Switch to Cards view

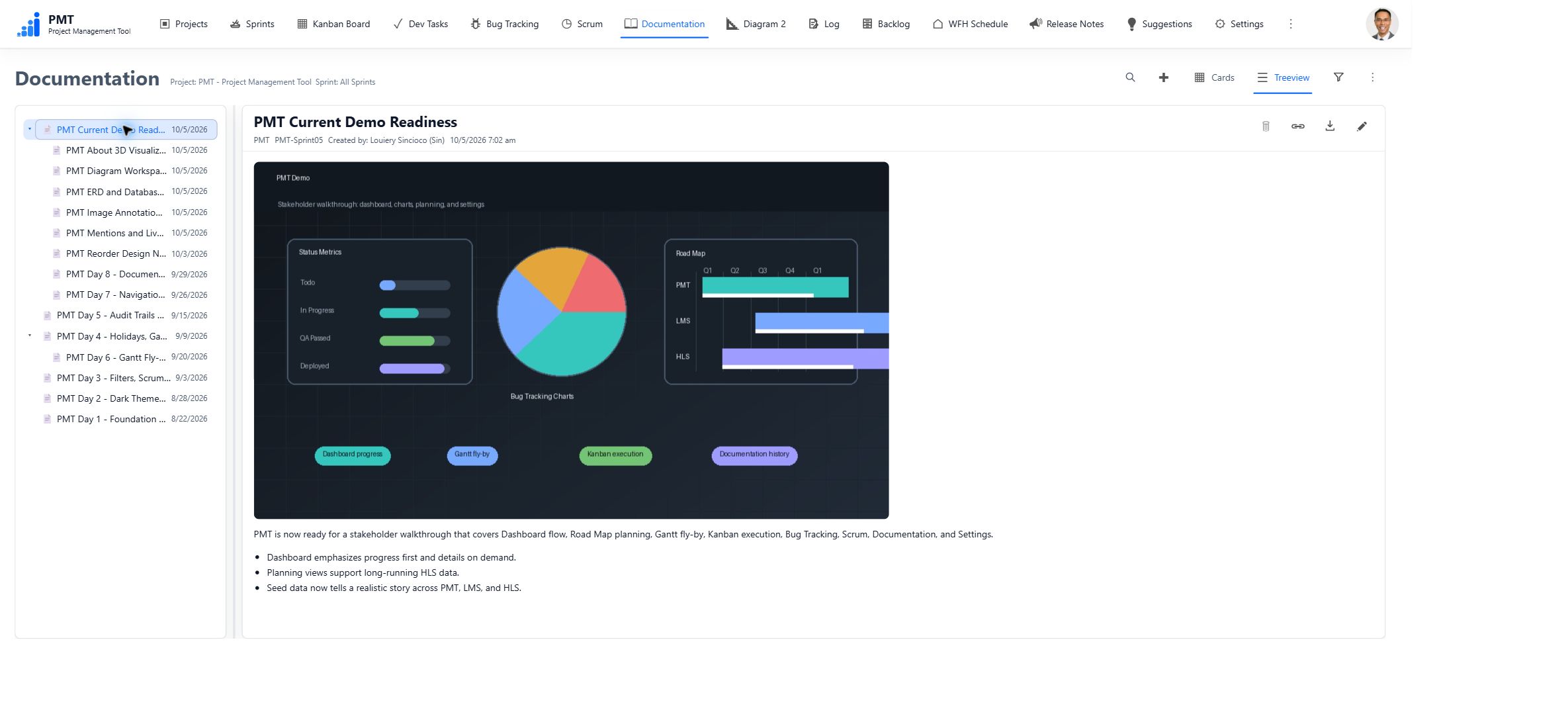[1214, 77]
